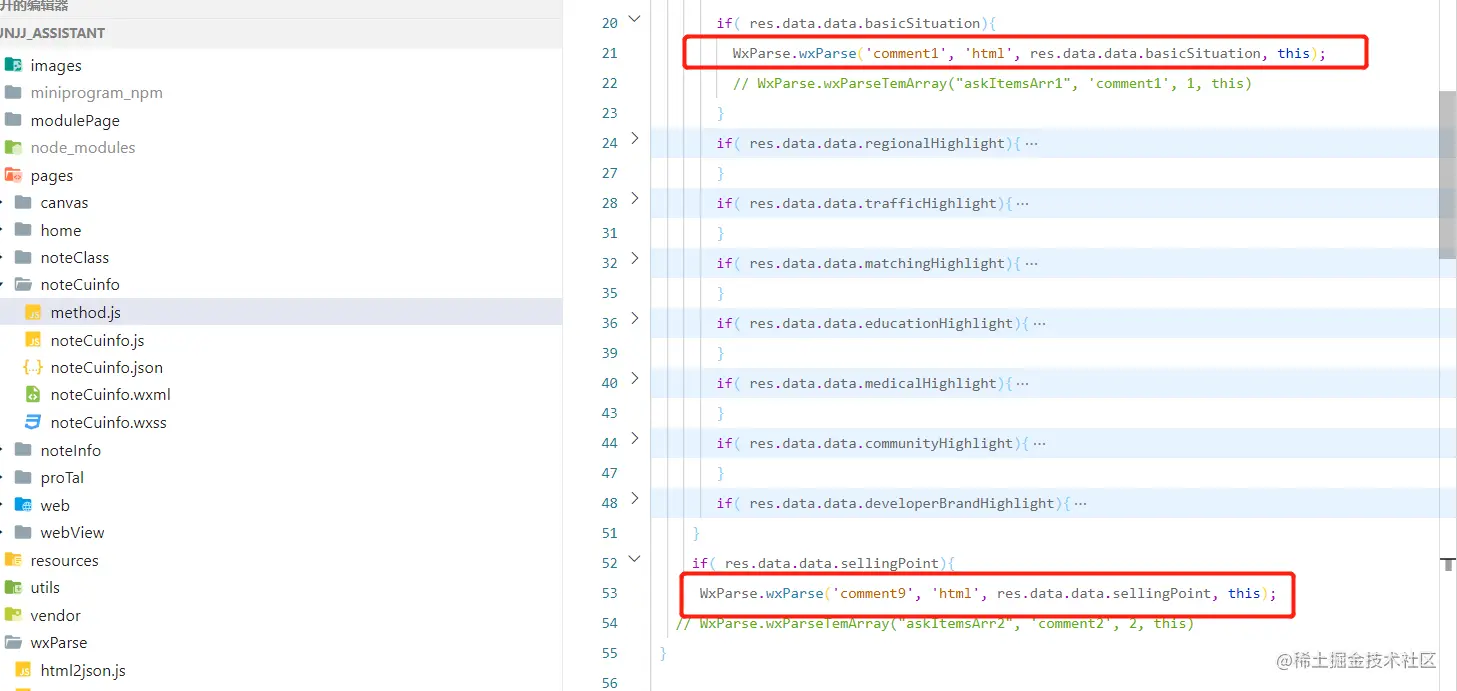Click the home folder icon
This screenshot has width=1457, height=691.
[23, 230]
